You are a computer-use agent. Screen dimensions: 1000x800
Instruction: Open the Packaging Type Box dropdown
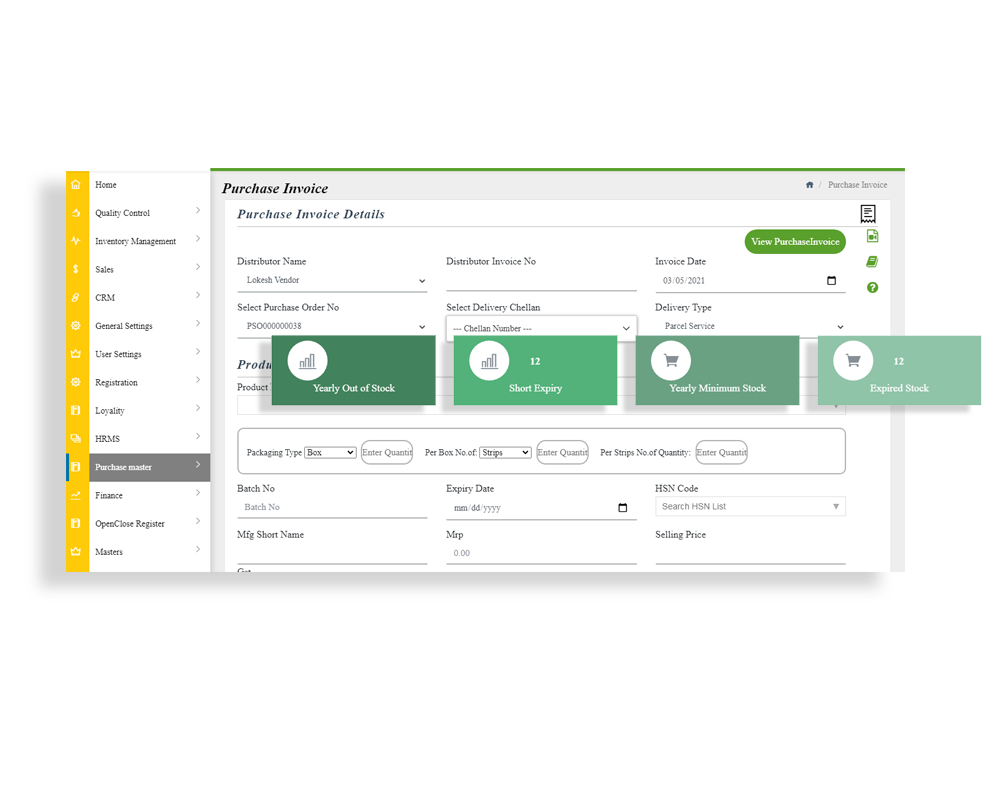330,453
